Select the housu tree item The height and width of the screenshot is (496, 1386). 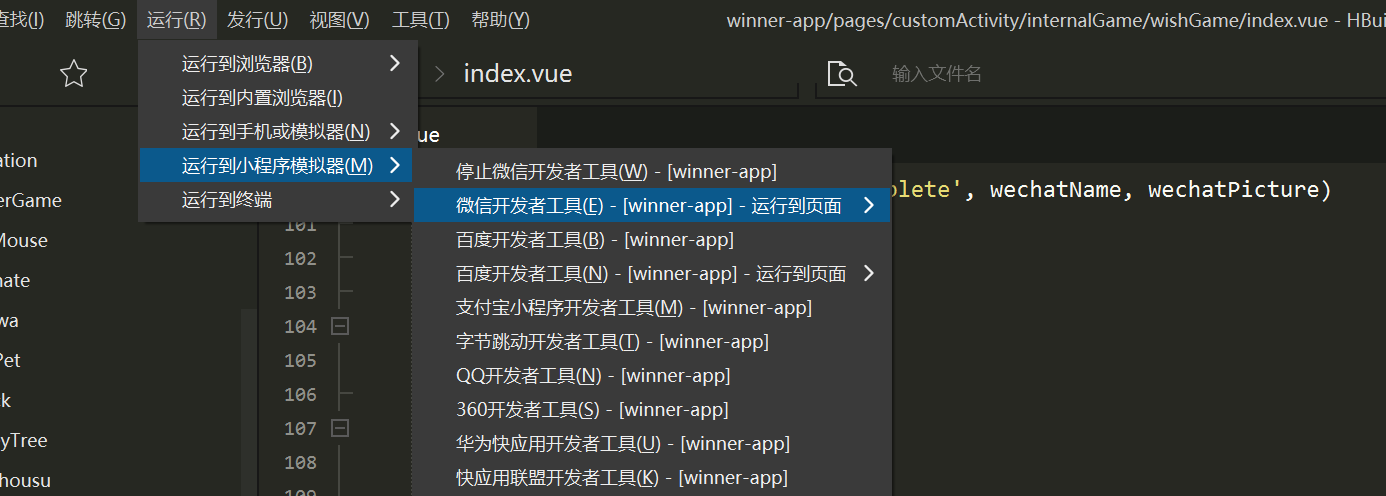(x=25, y=480)
